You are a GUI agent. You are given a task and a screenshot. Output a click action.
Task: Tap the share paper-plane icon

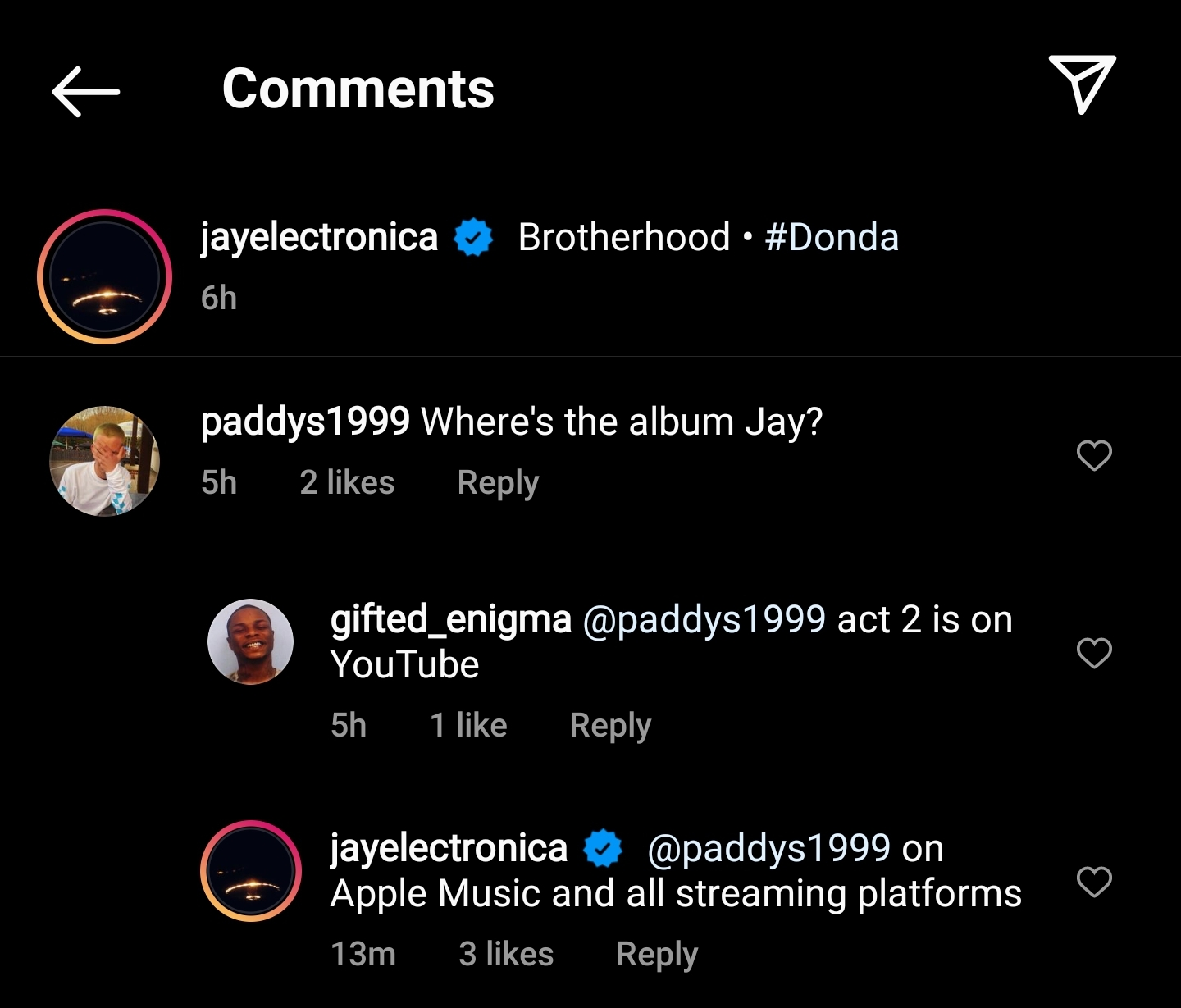(1082, 84)
